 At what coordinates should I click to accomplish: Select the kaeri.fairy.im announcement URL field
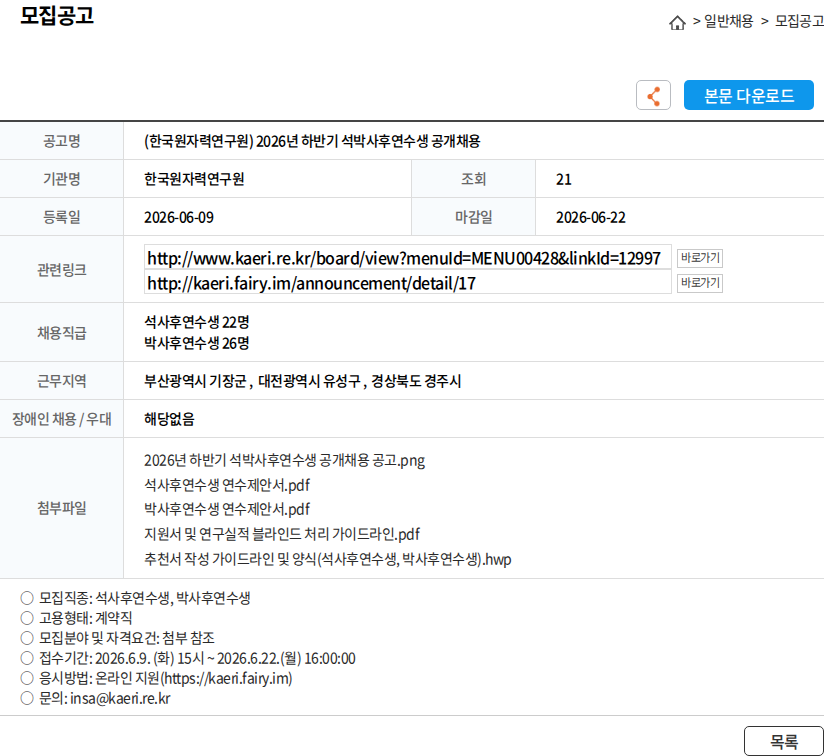[408, 283]
